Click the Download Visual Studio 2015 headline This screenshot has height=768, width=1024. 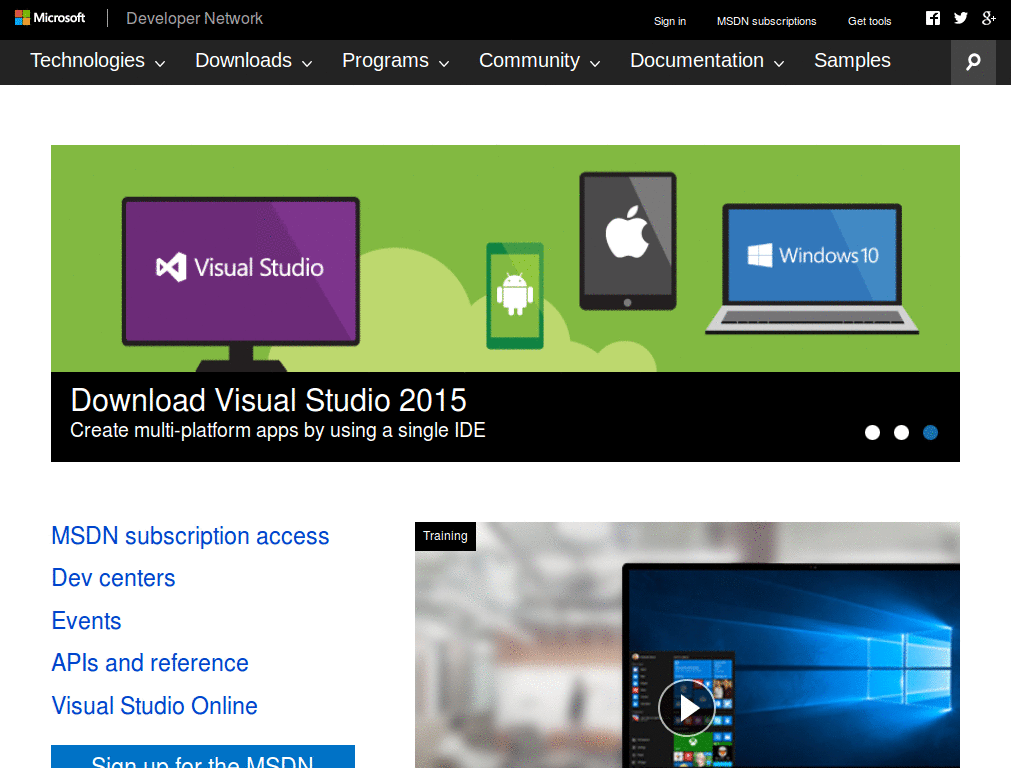tap(268, 400)
